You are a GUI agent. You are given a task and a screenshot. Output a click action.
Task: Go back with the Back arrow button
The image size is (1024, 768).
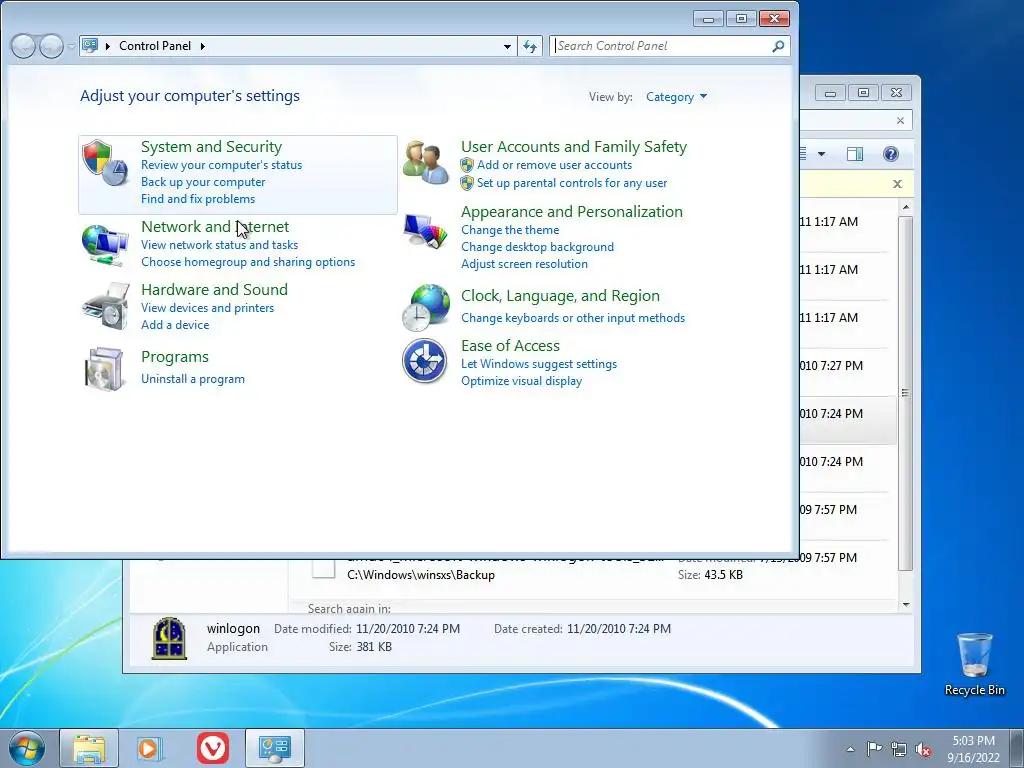[x=24, y=46]
